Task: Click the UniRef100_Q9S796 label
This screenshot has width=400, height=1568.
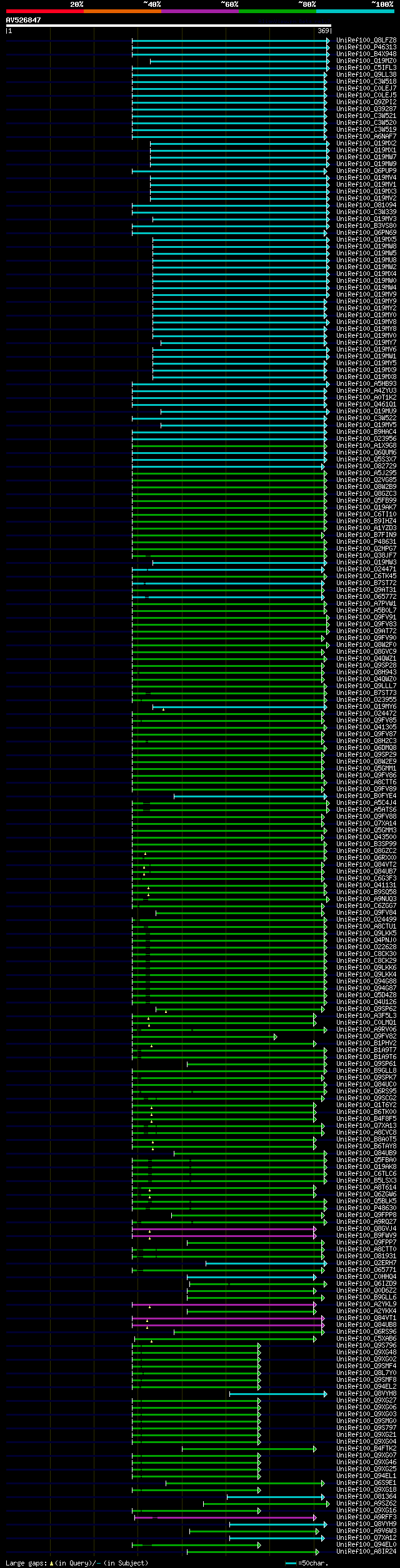Action: (366, 1346)
